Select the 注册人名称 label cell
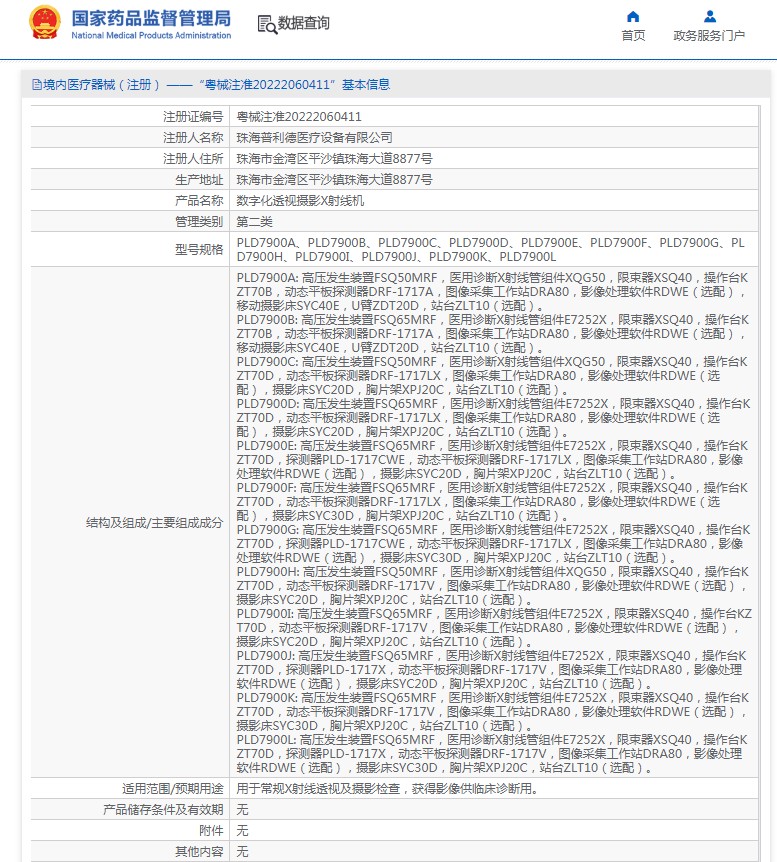777x862 pixels. click(130, 137)
